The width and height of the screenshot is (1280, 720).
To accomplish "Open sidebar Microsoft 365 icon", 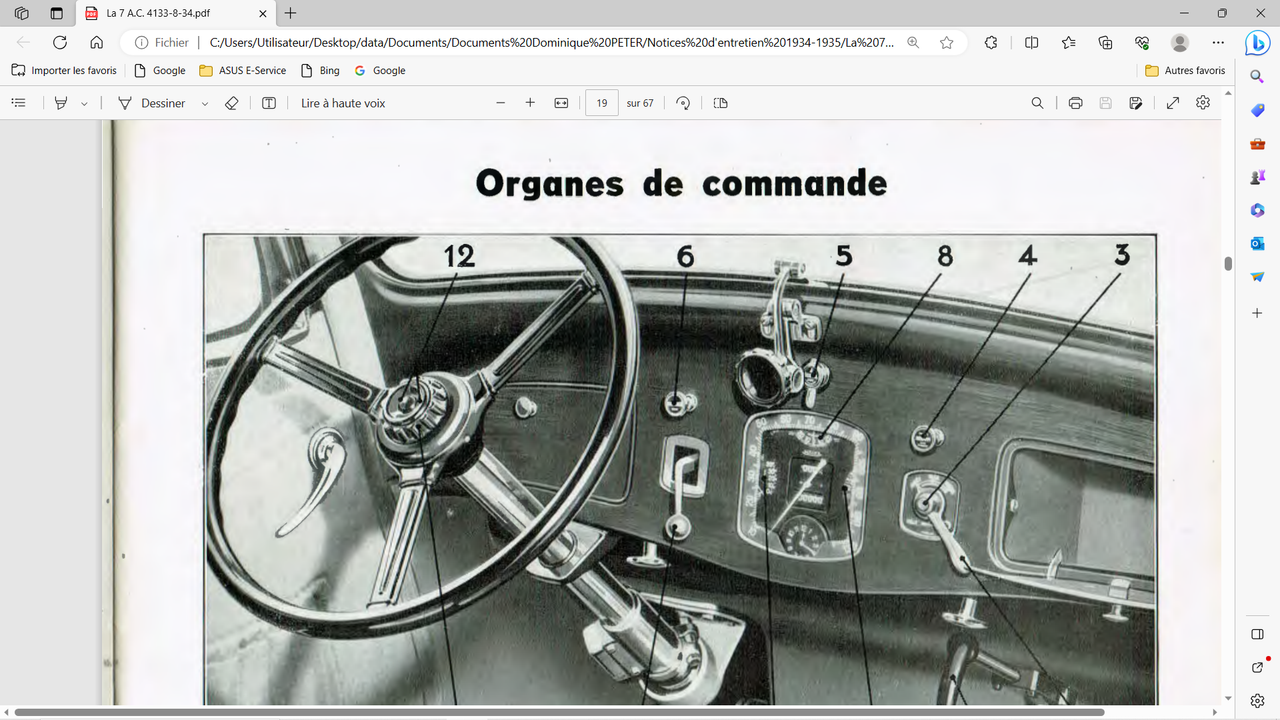I will click(x=1257, y=210).
